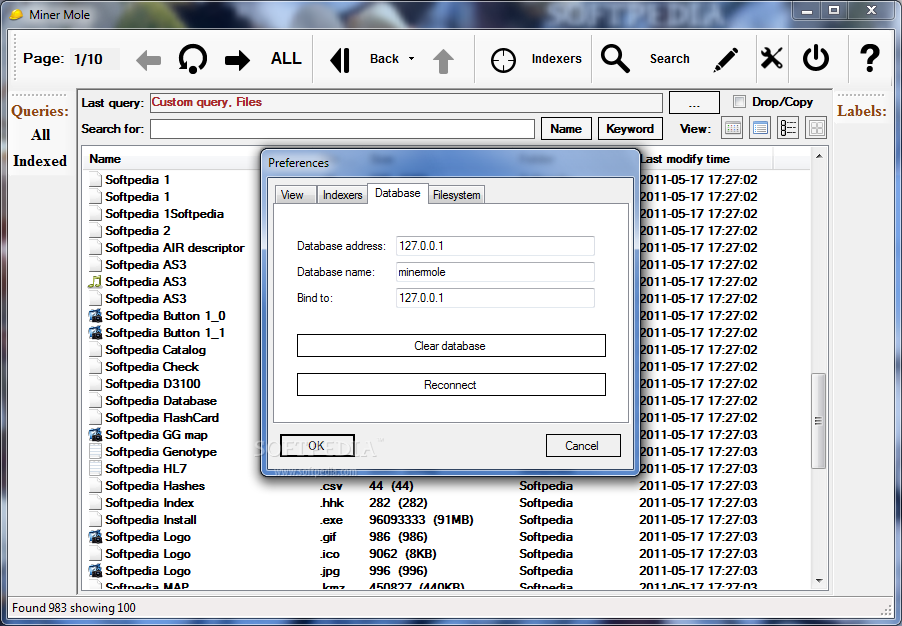Switch to first grid view icon

732,128
